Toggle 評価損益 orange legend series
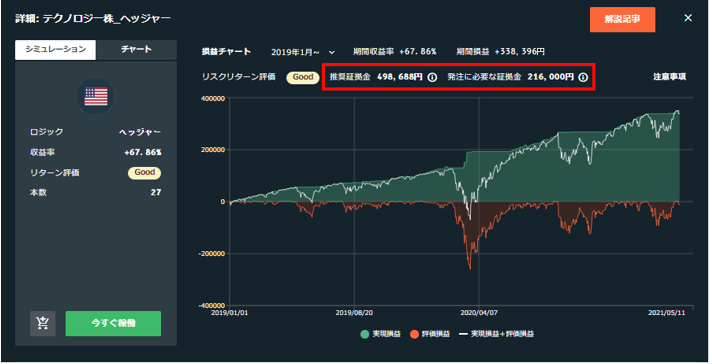 pyautogui.click(x=430, y=334)
